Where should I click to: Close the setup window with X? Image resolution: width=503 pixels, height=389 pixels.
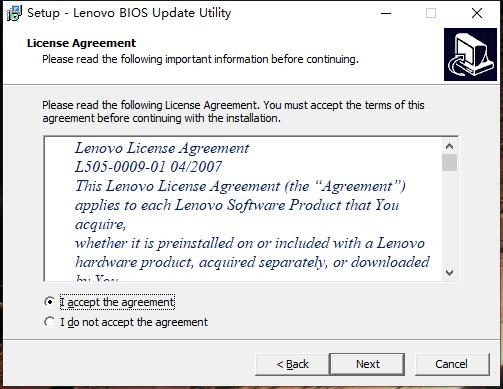[477, 13]
